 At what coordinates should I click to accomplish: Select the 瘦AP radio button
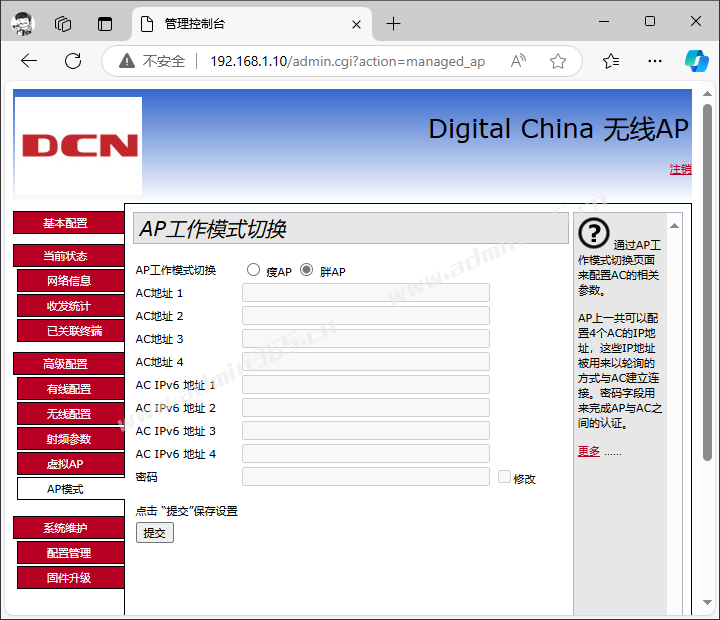click(x=253, y=270)
